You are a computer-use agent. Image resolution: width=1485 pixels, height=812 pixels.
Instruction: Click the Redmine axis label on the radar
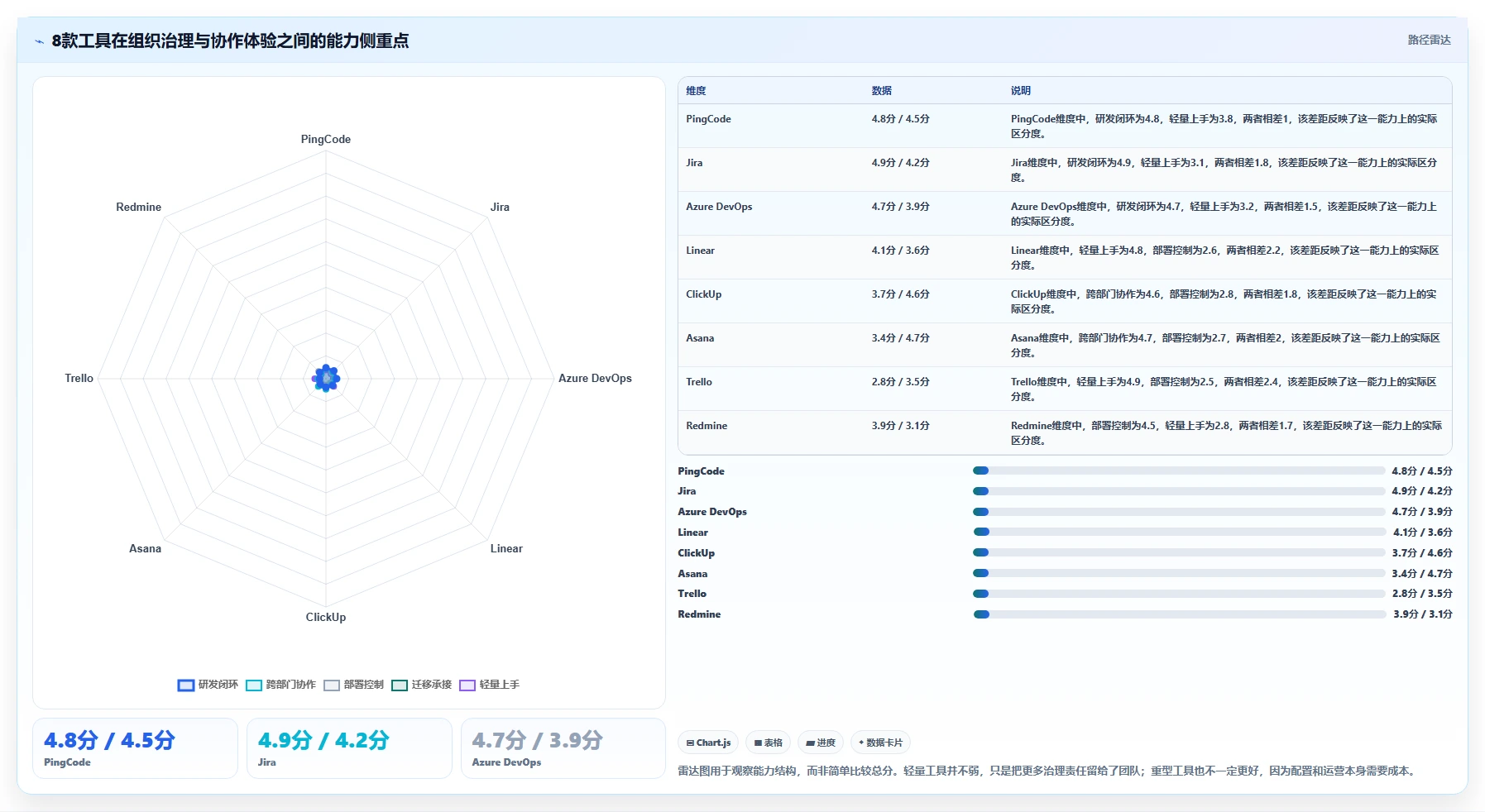coord(139,207)
